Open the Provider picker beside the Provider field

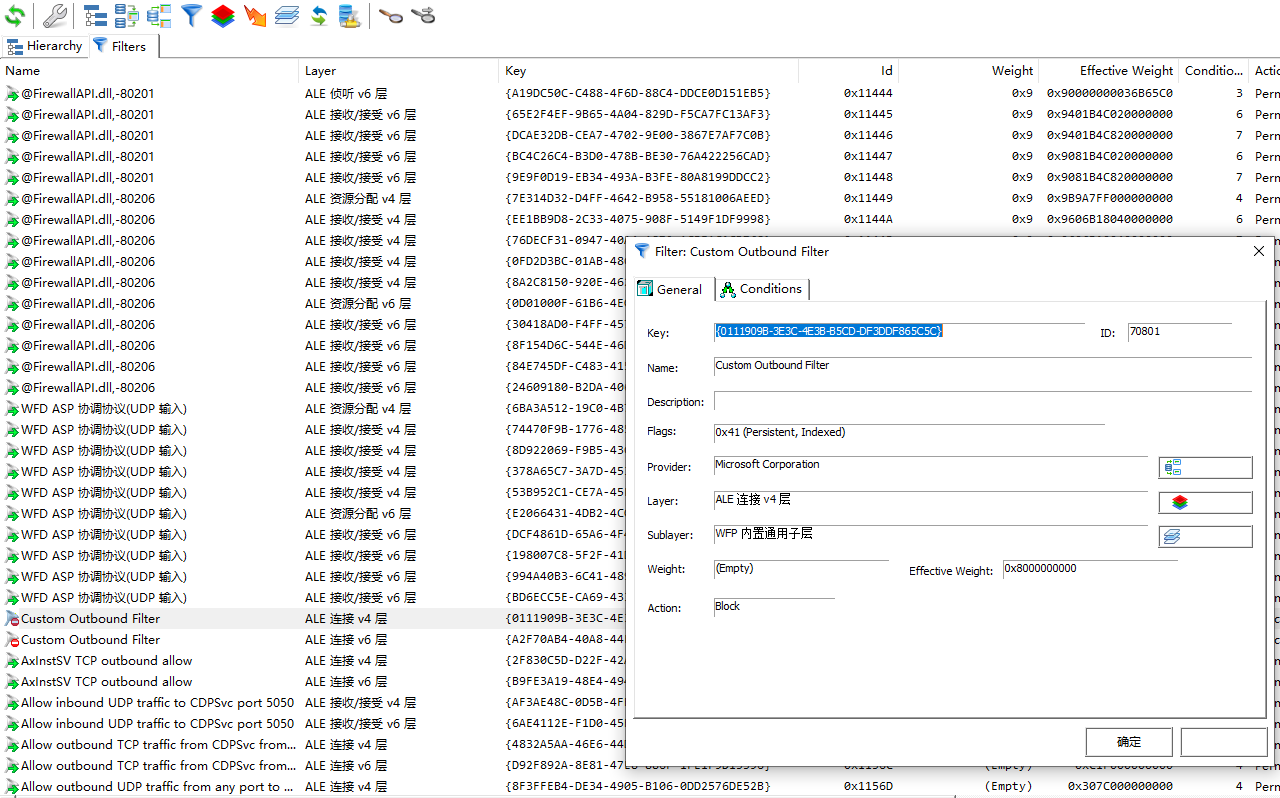[x=1205, y=467]
